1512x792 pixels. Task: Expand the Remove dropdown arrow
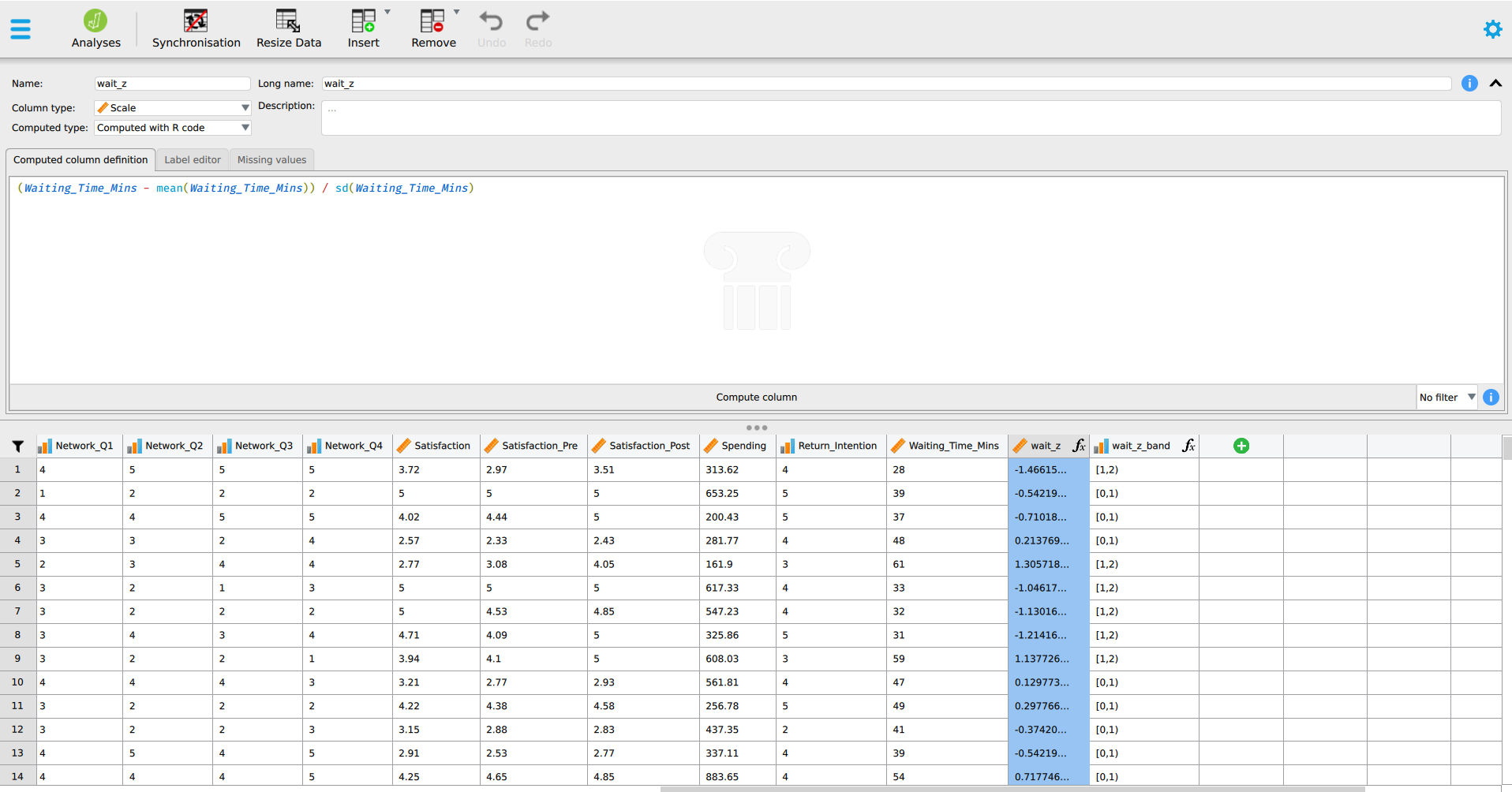(x=457, y=13)
